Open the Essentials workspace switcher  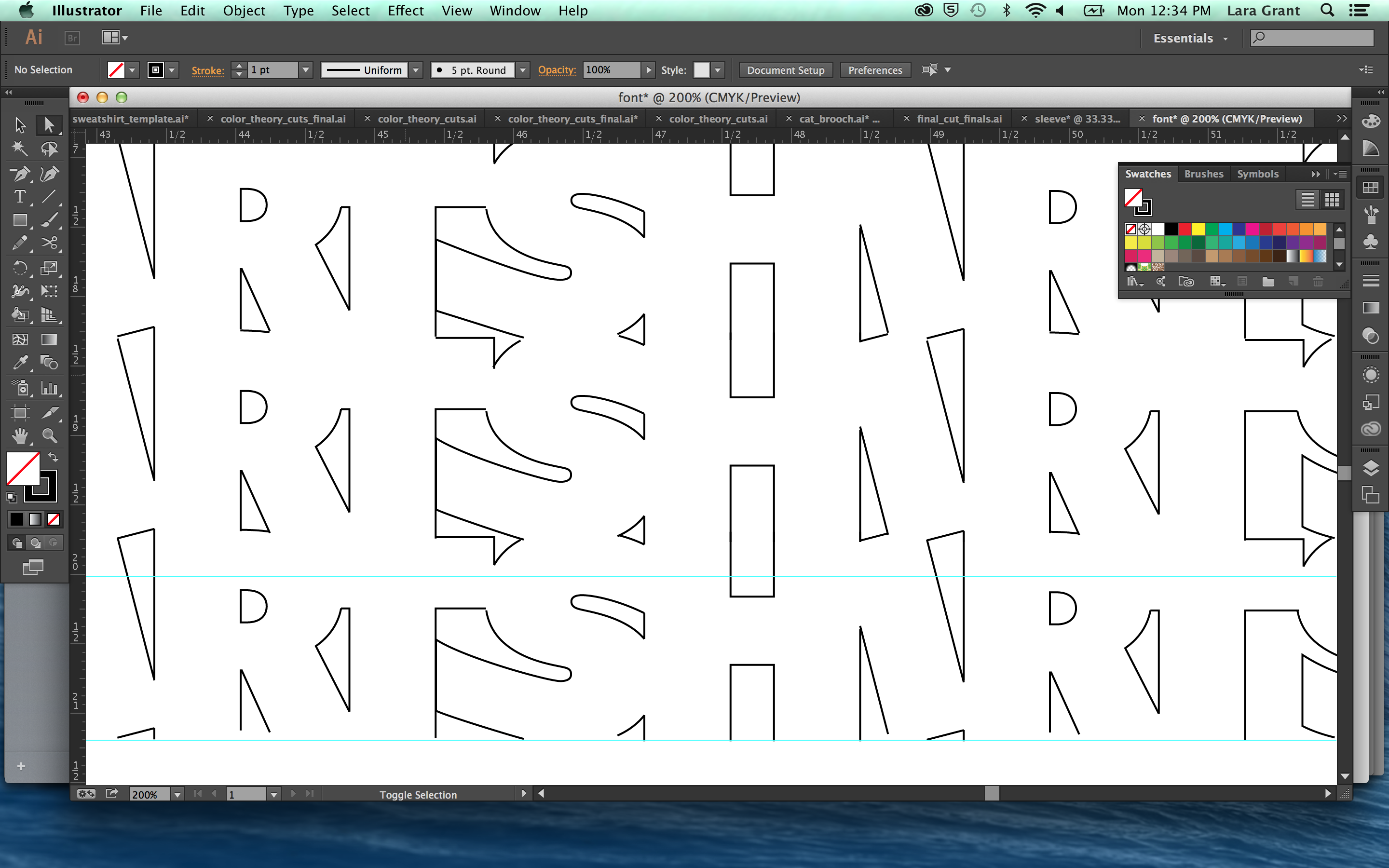coord(1191,39)
